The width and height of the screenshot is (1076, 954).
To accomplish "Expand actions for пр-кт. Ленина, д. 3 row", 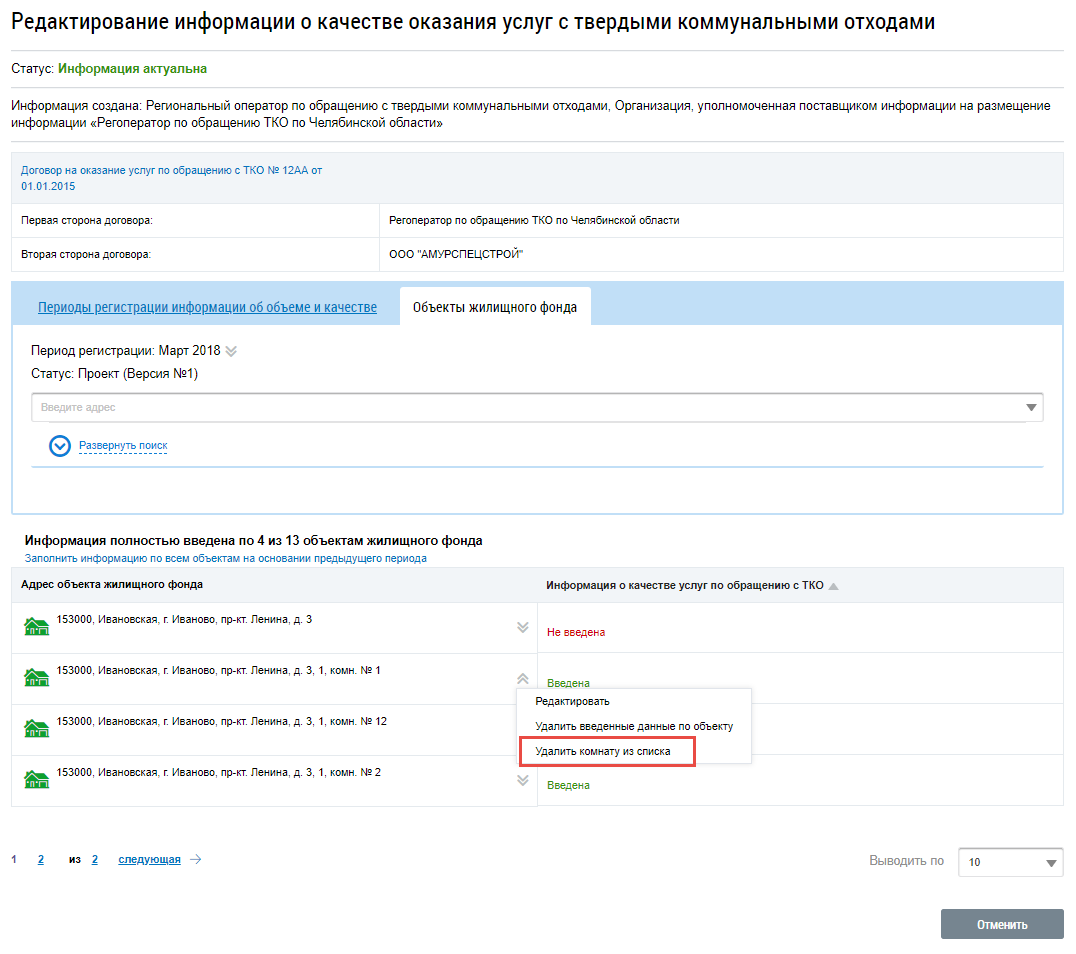I will (x=522, y=627).
